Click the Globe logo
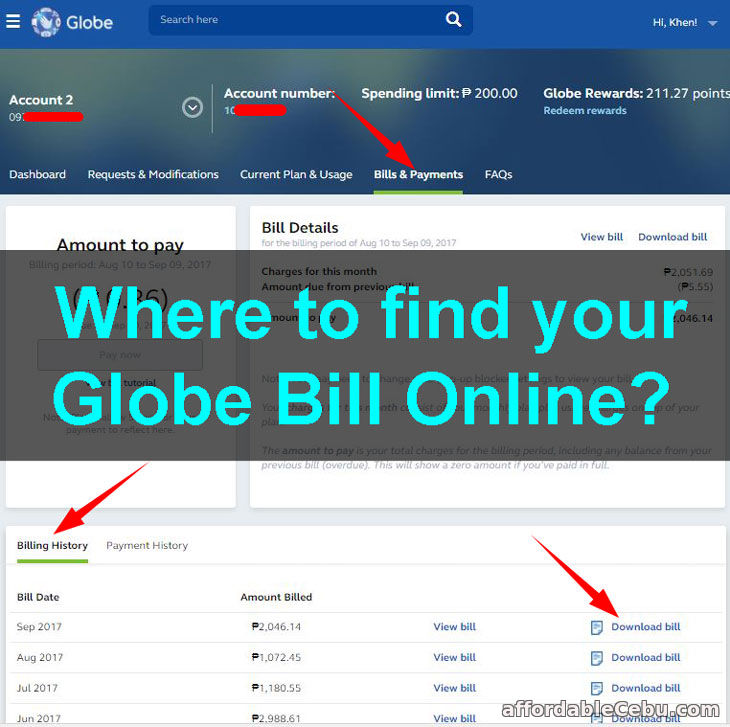The width and height of the screenshot is (730, 727). (72, 22)
